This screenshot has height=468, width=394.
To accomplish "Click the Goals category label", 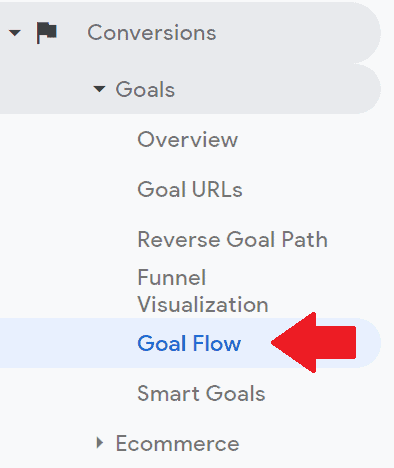I will pyautogui.click(x=145, y=89).
